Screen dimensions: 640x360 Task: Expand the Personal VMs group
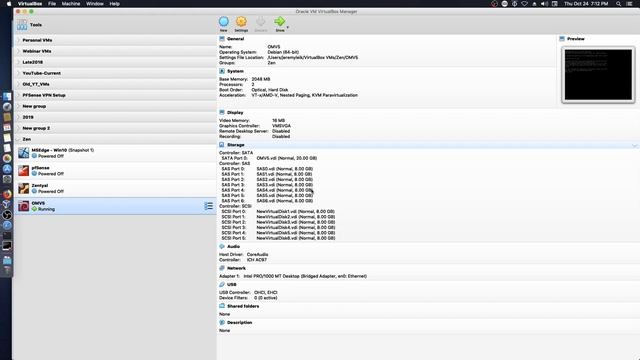pos(18,40)
